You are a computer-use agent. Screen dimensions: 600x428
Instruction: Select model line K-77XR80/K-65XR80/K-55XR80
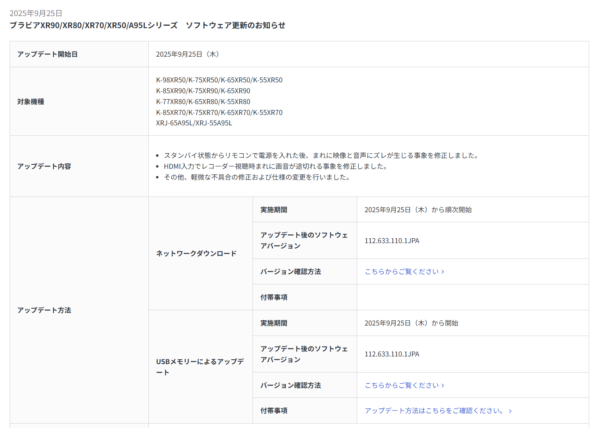point(203,102)
